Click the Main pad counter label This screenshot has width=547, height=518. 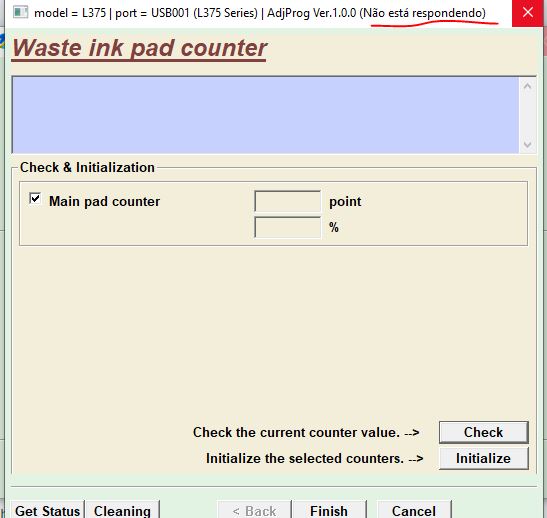[x=104, y=201]
